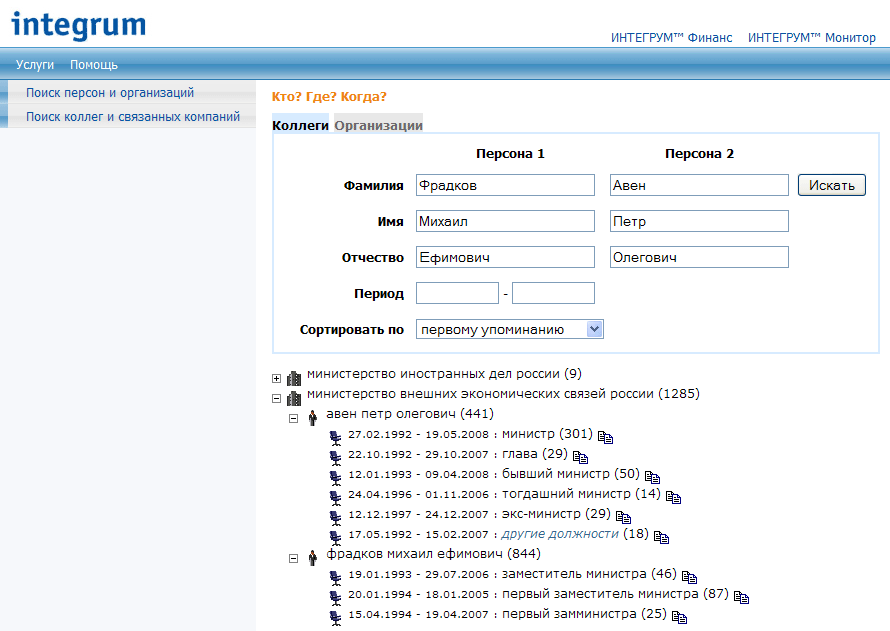Open documents icon for бывший министр (50)
This screenshot has height=631, width=890.
pos(652,477)
